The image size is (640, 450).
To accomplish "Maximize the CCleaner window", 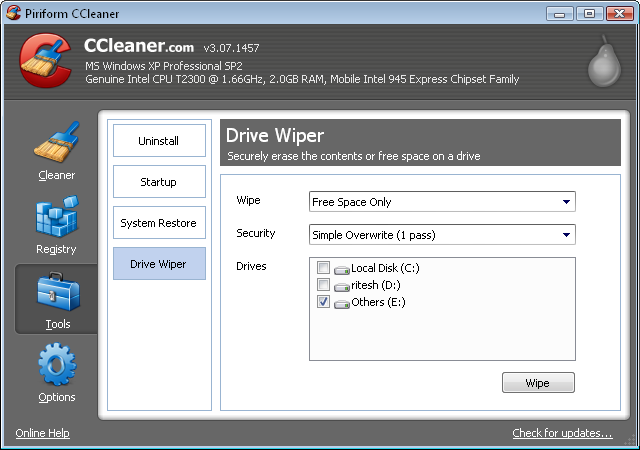I will pyautogui.click(x=589, y=13).
